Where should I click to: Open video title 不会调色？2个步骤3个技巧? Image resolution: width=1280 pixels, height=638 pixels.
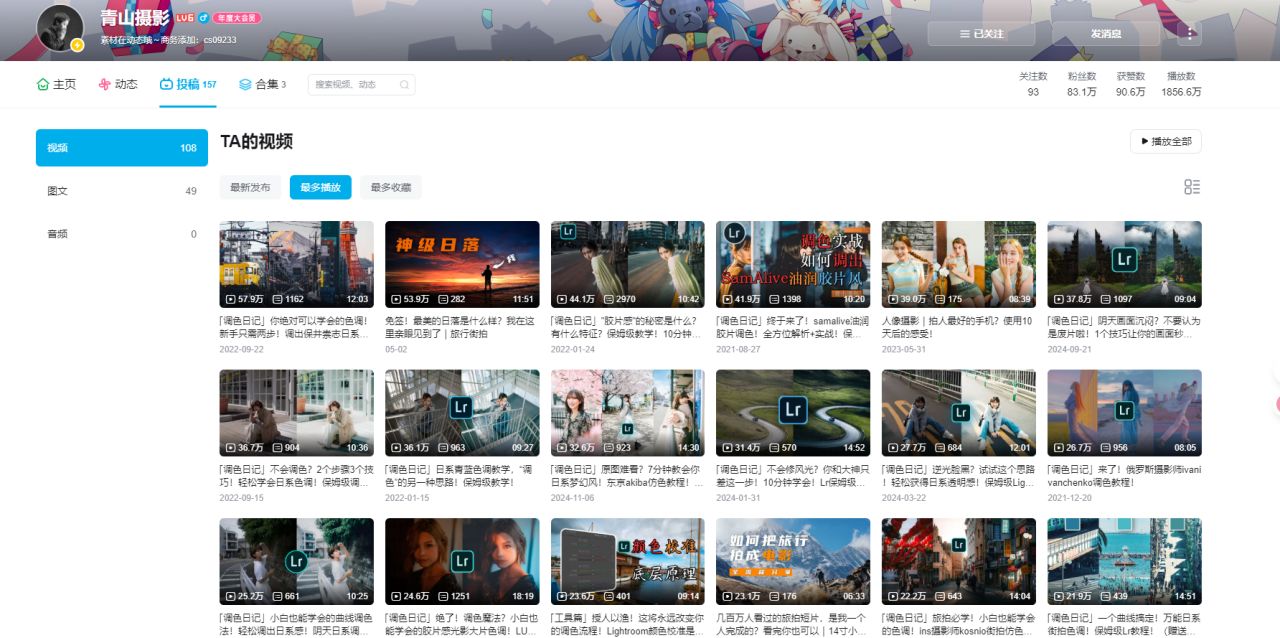[x=296, y=475]
